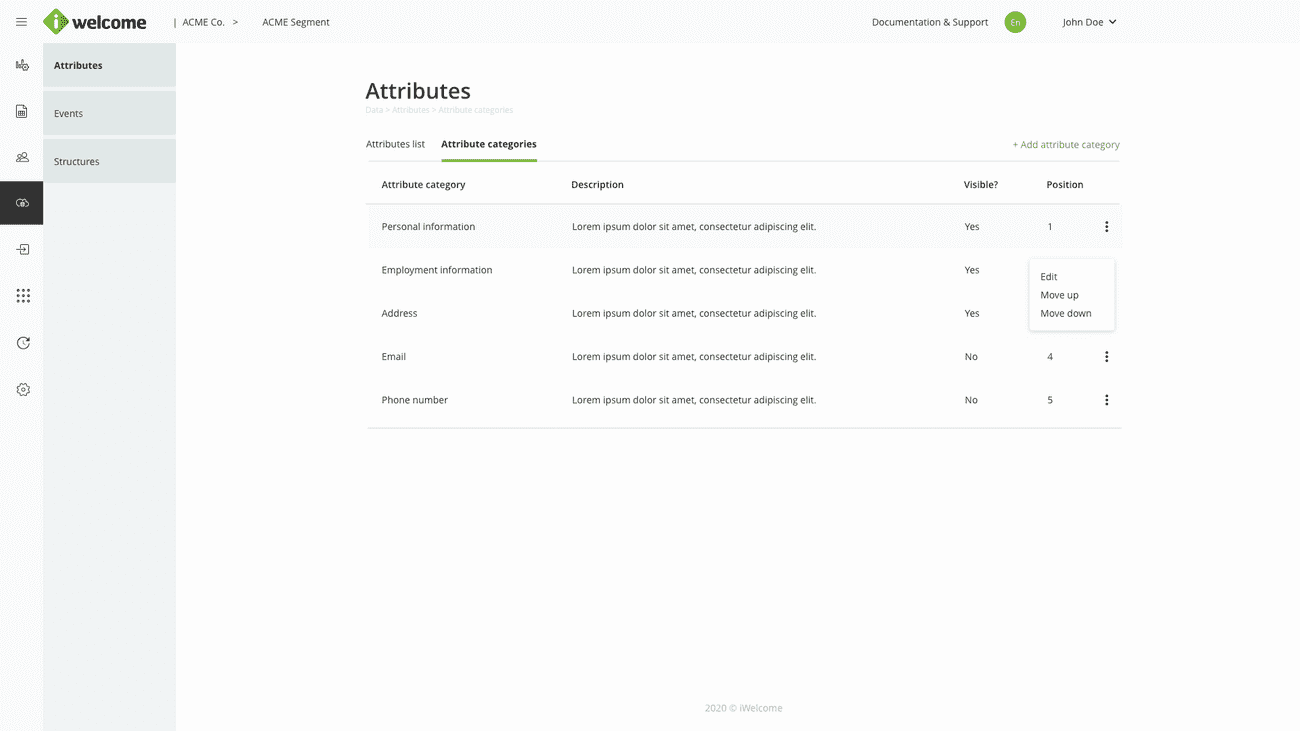
Task: Open the John Doe user dropdown
Action: (1089, 22)
